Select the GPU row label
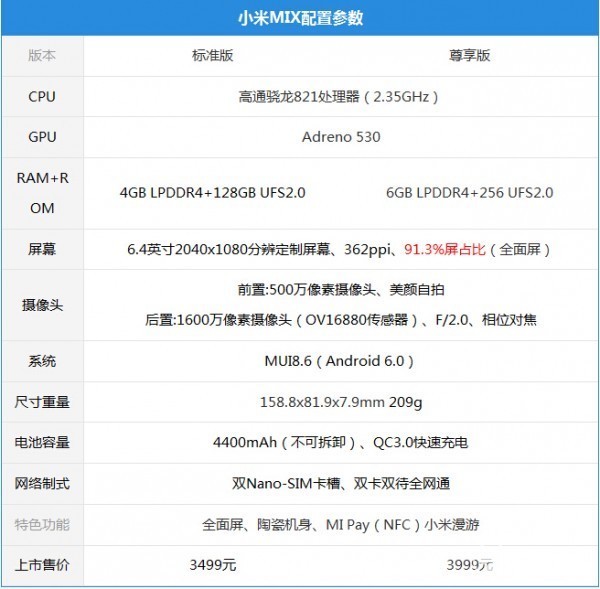This screenshot has height=589, width=600. pyautogui.click(x=42, y=137)
